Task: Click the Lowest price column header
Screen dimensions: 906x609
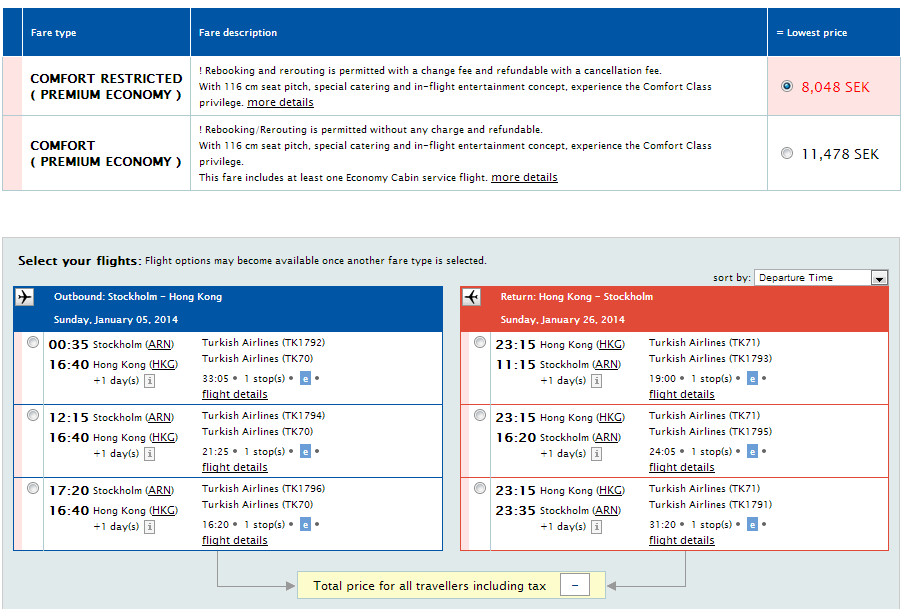Action: click(x=812, y=33)
